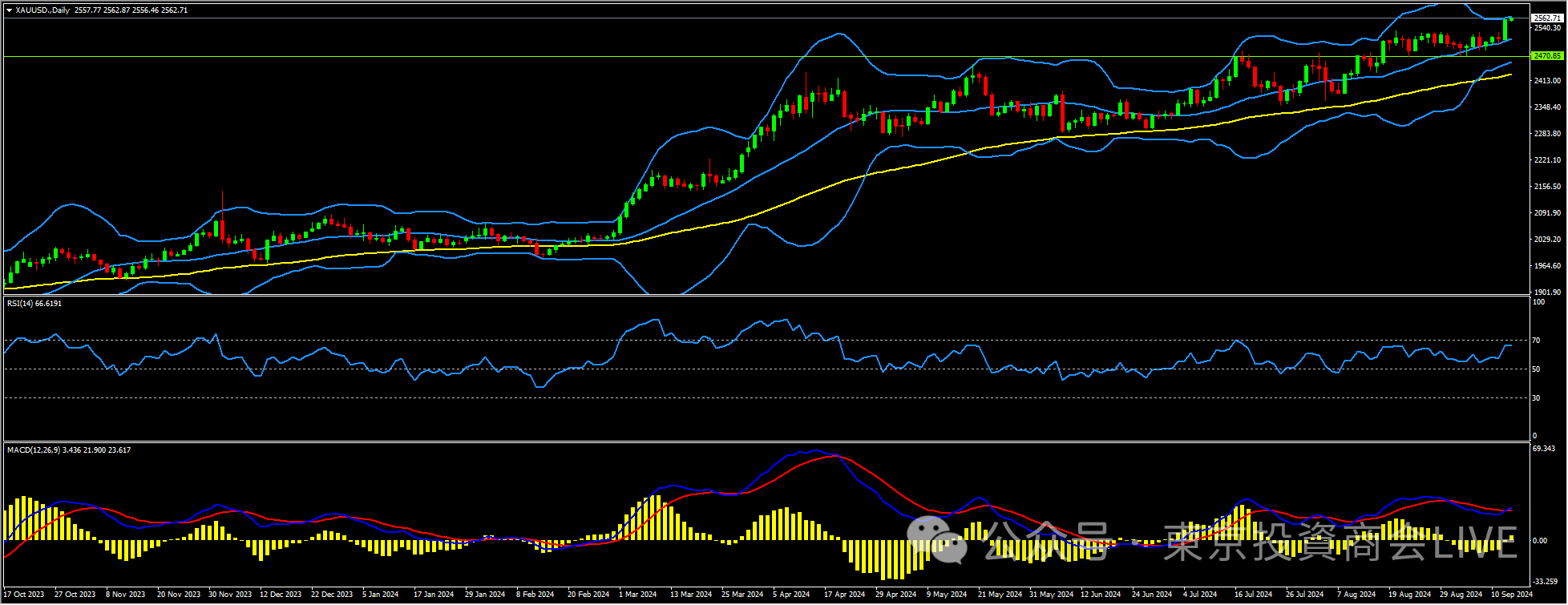Click date label 25 Mar 2024
Screen dimensions: 1568x605
[742, 595]
